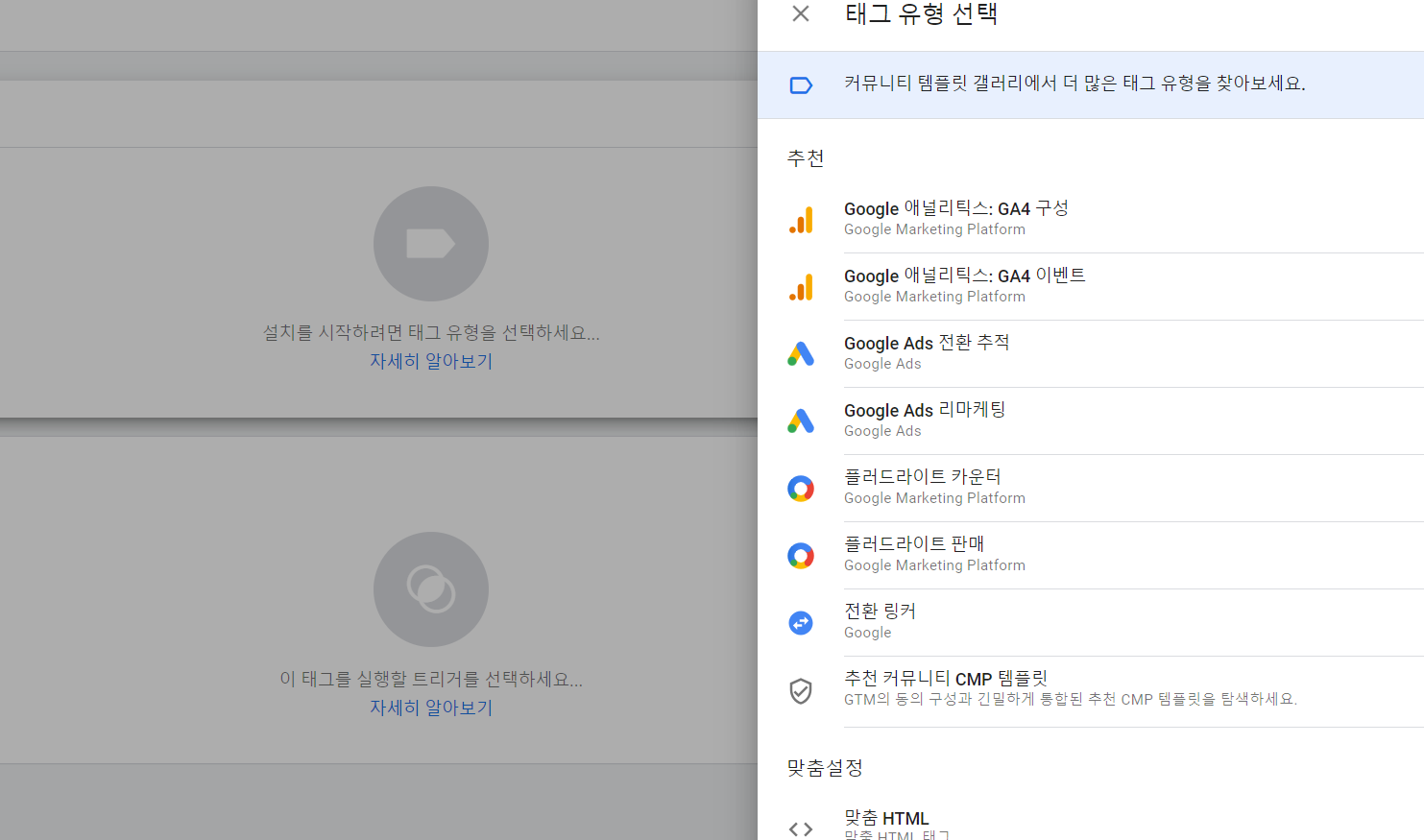The width and height of the screenshot is (1424, 840).
Task: Click 'Google Marketing Platform' under 플러드라이트 카운터
Action: [934, 498]
